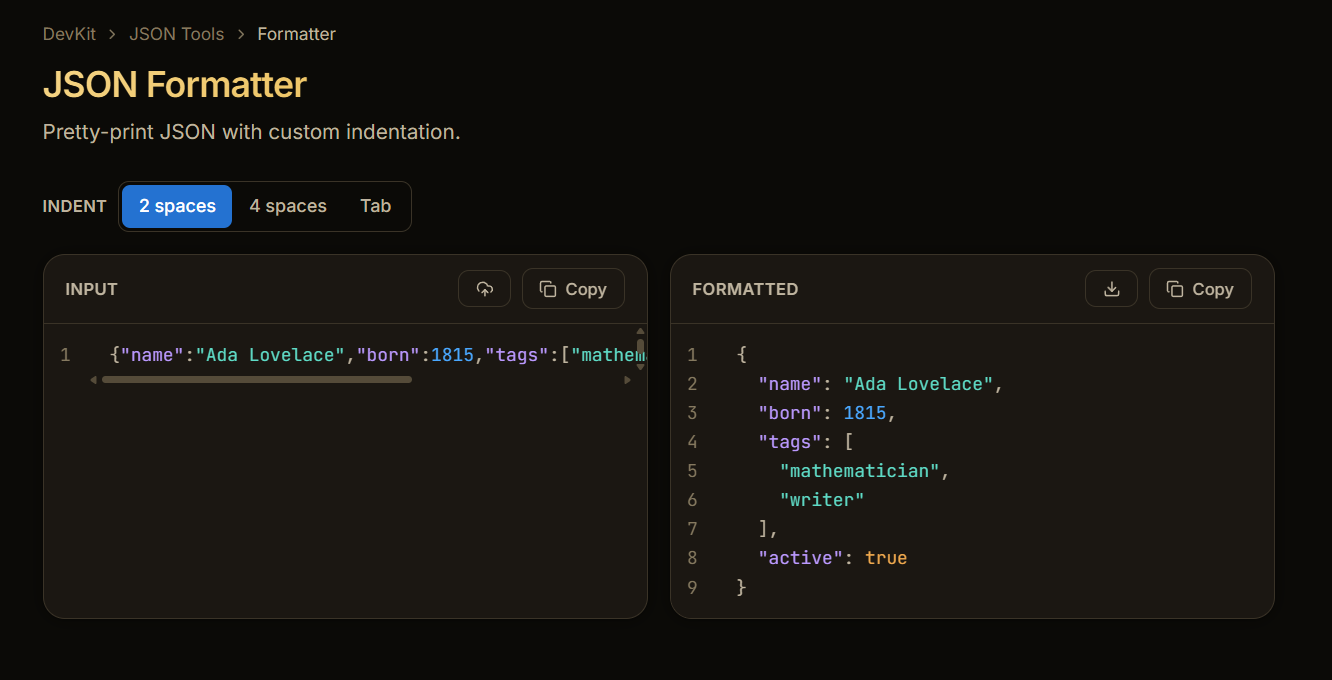Screen dimensions: 1332x680
Task: Click the 1815 value in formatted output
Action: click(x=865, y=413)
